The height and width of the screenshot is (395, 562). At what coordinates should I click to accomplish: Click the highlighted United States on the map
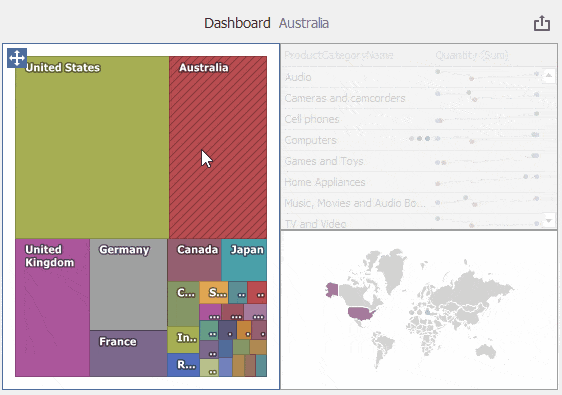pyautogui.click(x=361, y=314)
